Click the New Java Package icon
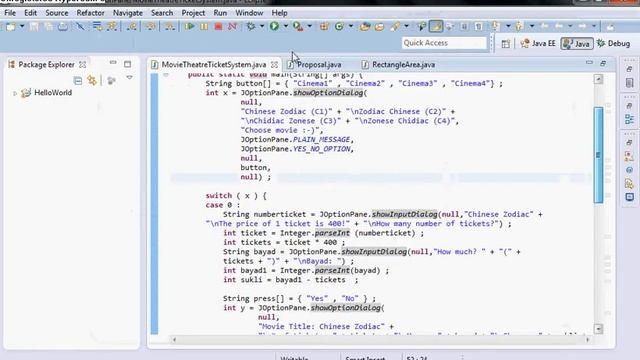This screenshot has height=360, width=640. 324,27
